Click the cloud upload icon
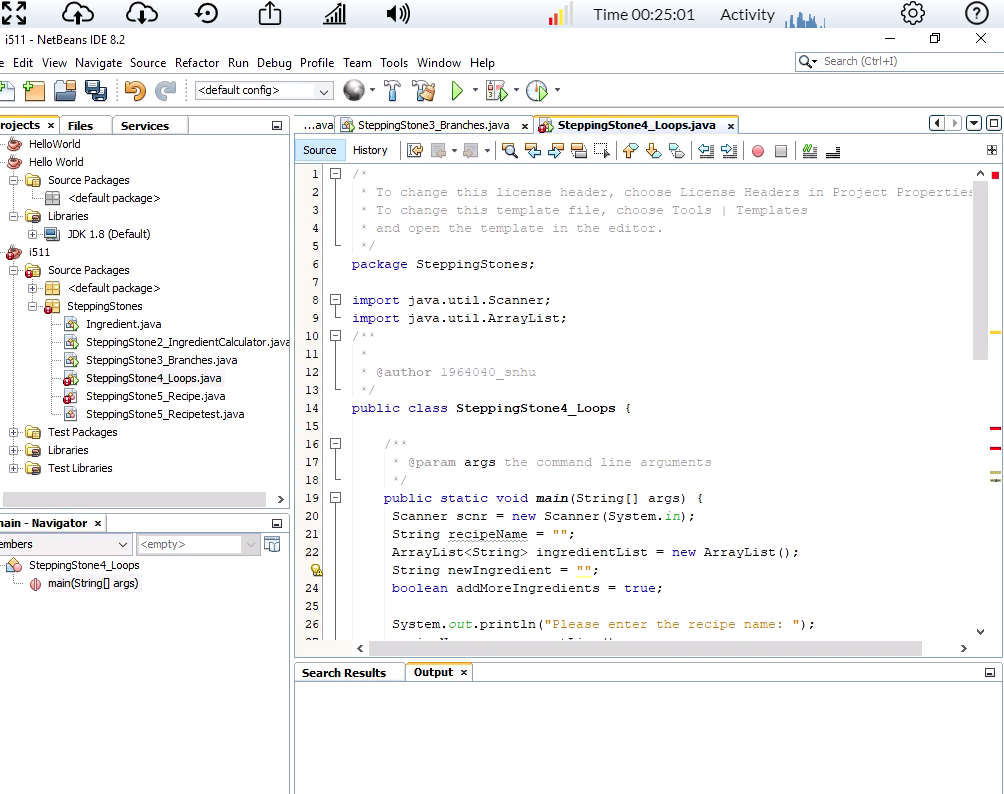The width and height of the screenshot is (1004, 794). click(x=77, y=13)
